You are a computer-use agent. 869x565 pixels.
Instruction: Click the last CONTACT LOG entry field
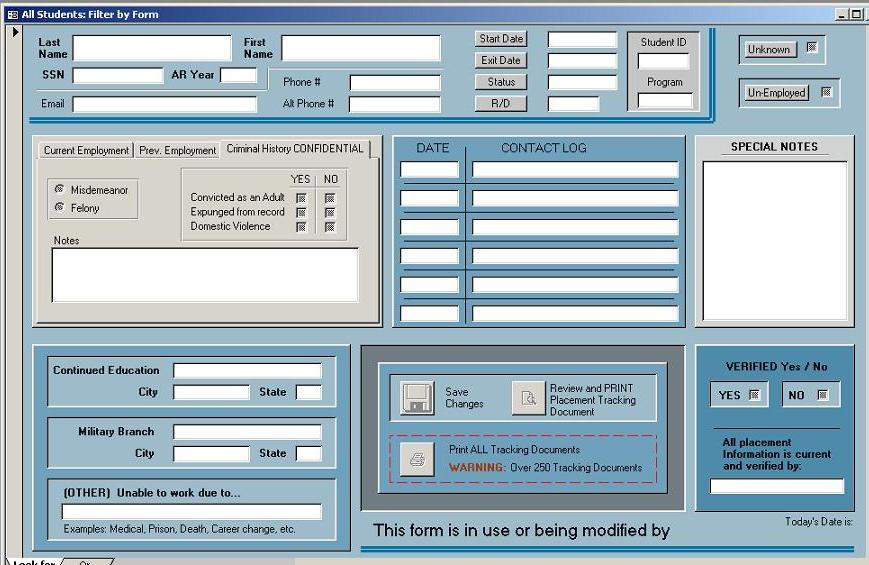(x=575, y=314)
